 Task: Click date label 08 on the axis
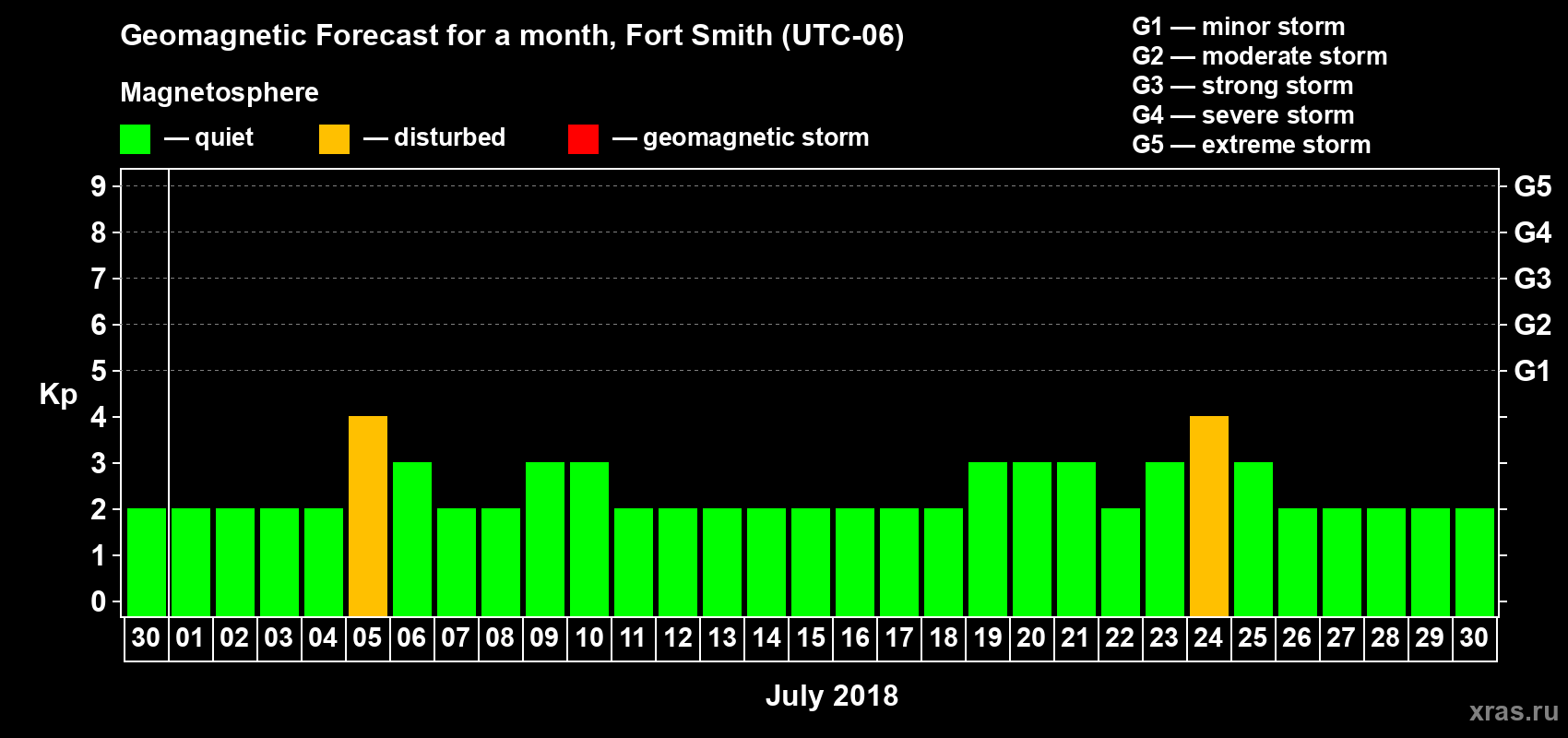pyautogui.click(x=500, y=637)
